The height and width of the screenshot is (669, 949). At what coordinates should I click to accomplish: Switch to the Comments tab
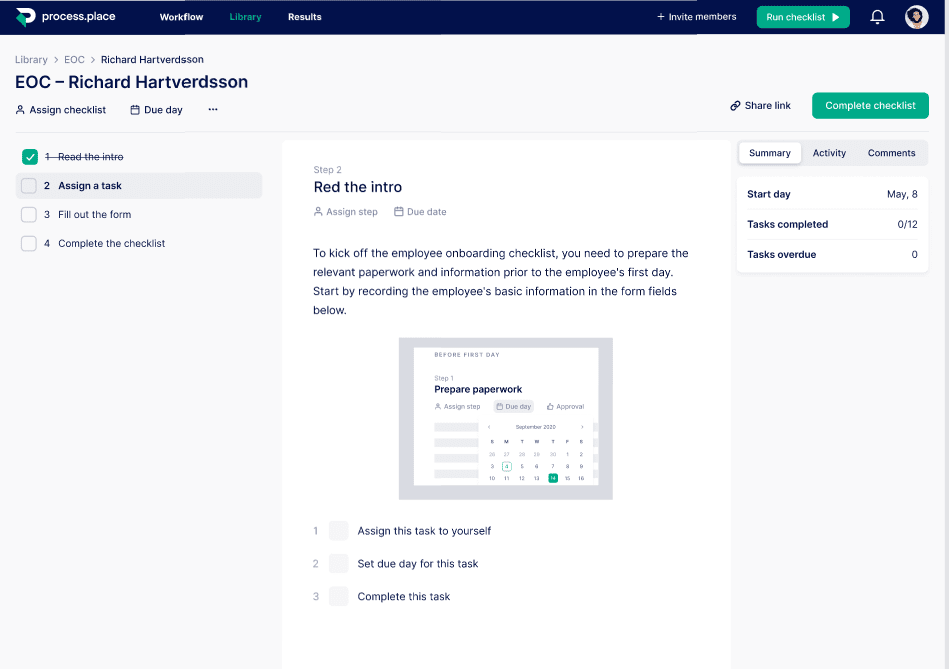pyautogui.click(x=892, y=153)
